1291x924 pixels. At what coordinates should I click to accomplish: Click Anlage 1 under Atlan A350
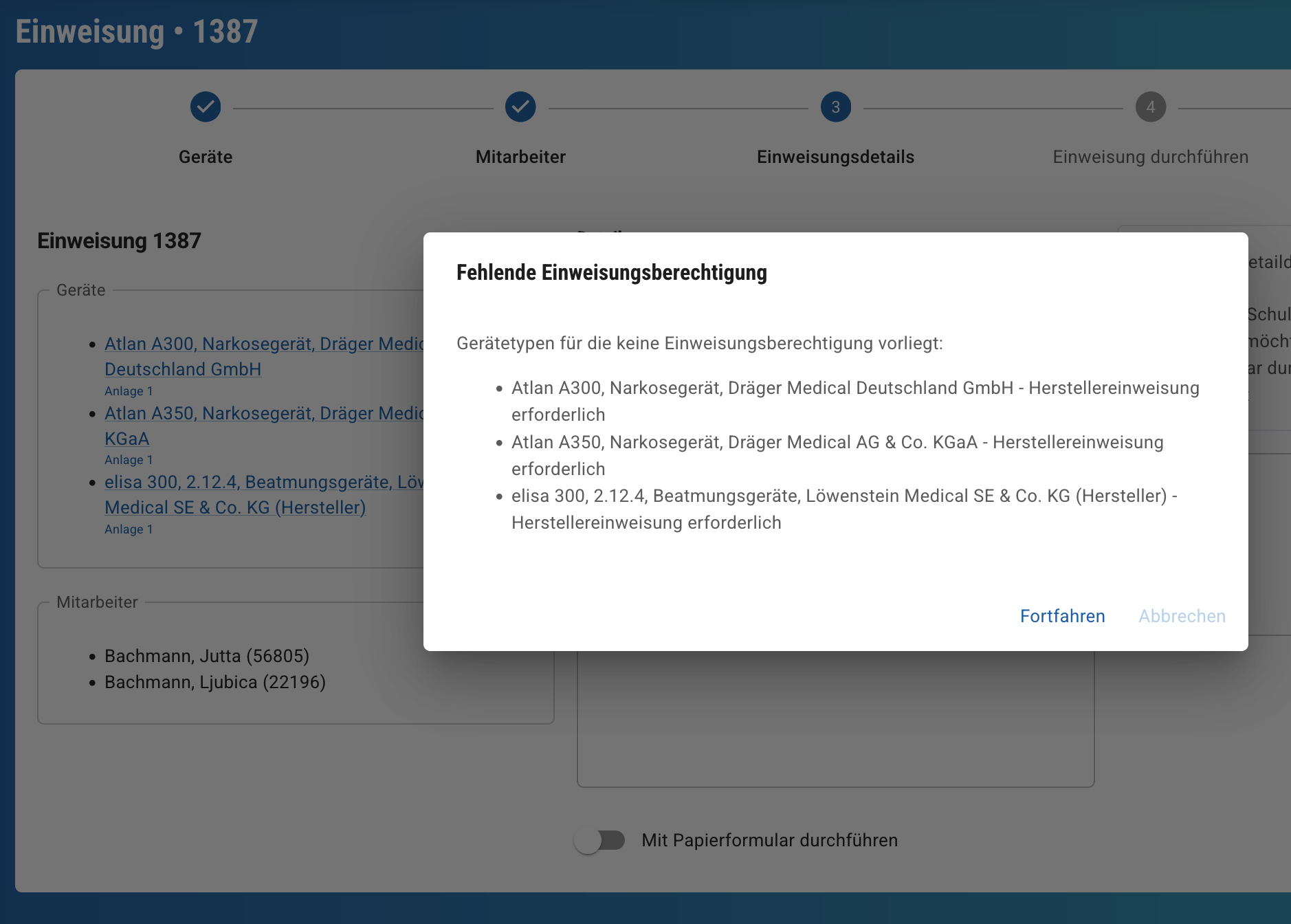click(129, 459)
